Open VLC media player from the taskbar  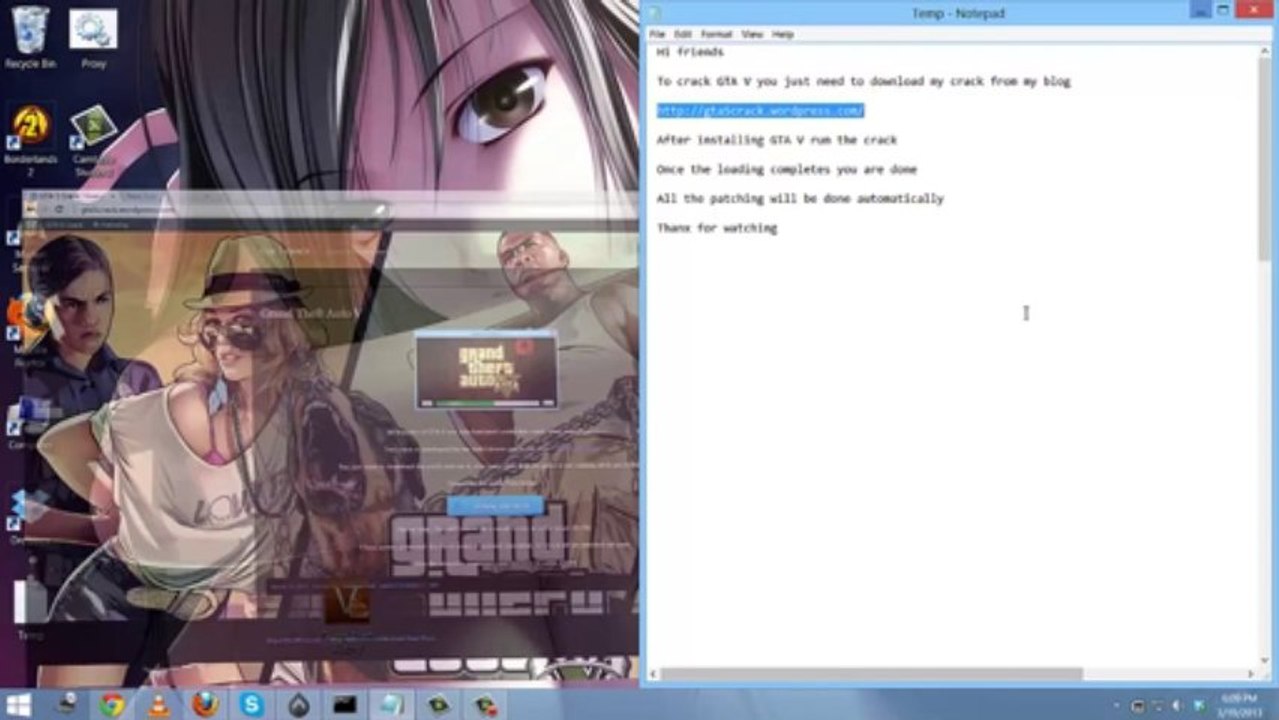click(158, 705)
